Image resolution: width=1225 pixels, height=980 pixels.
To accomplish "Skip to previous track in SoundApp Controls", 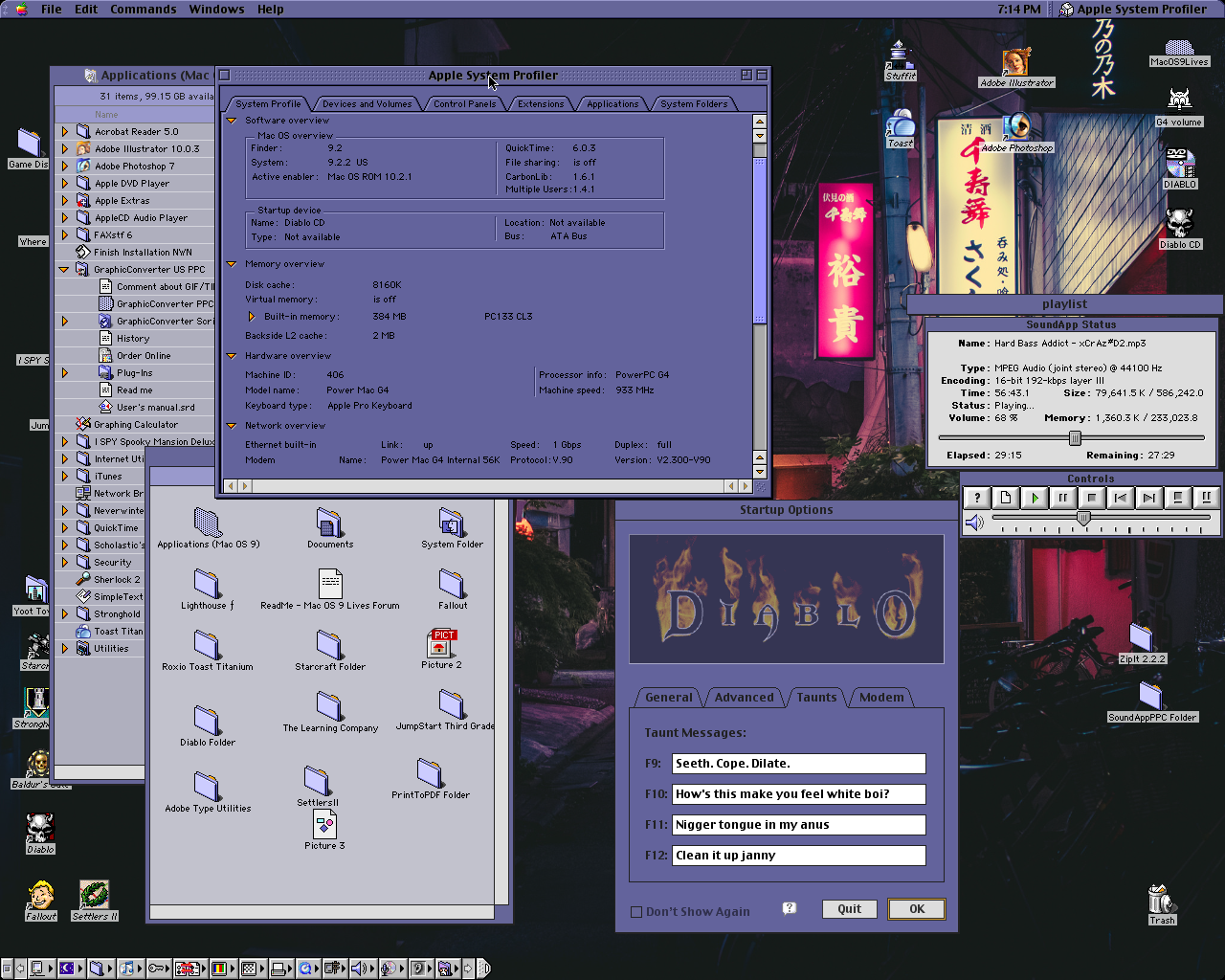I will pyautogui.click(x=1120, y=498).
